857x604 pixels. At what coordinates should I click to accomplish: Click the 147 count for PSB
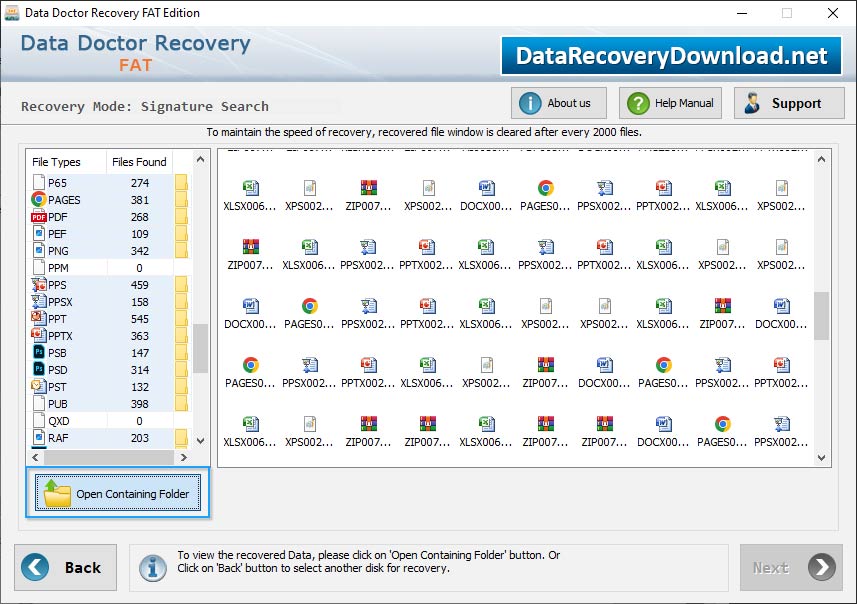click(139, 353)
